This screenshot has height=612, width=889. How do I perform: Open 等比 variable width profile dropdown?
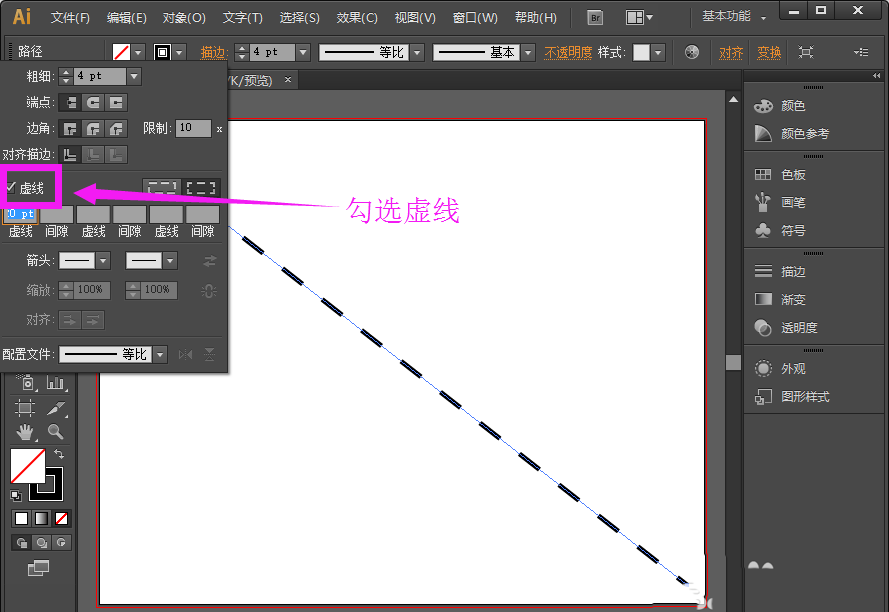click(x=417, y=52)
